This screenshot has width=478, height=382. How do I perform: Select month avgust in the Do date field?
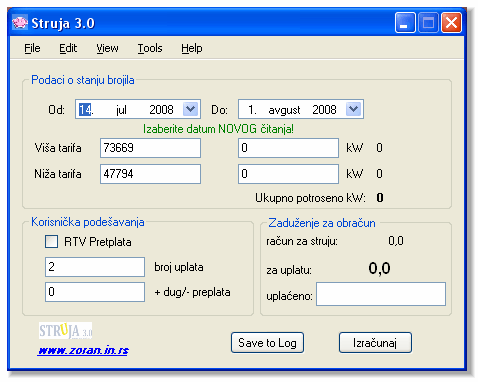point(284,110)
